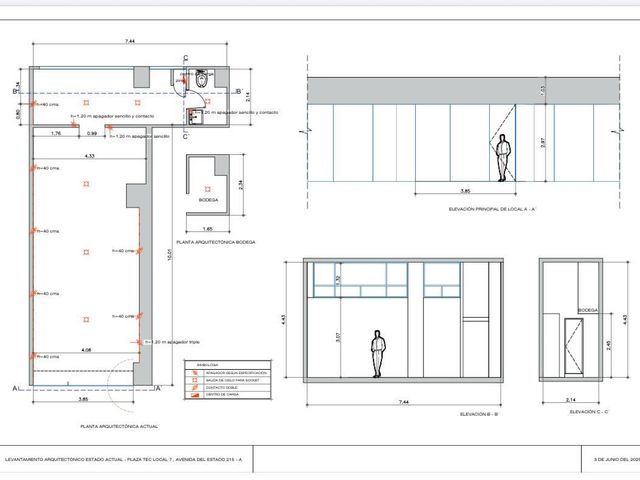
Task: Click the ceiling outlet symbol inside Bodega plan
Action: (x=207, y=189)
